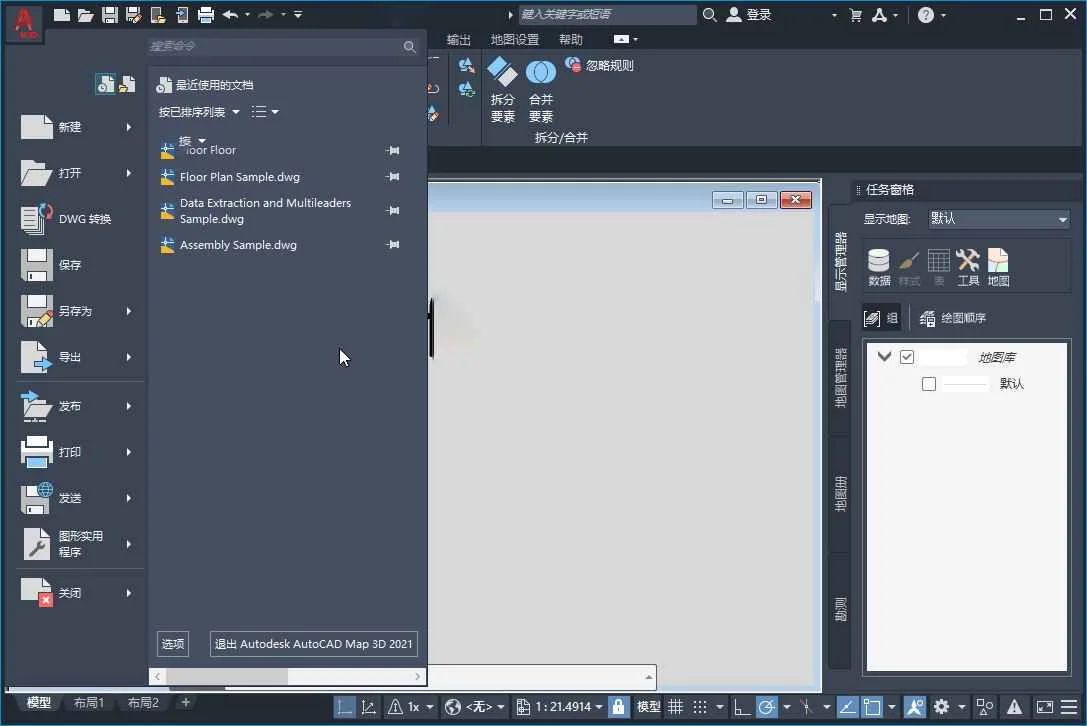Open the list view style dropdown
The width and height of the screenshot is (1087, 726).
pyautogui.click(x=264, y=112)
